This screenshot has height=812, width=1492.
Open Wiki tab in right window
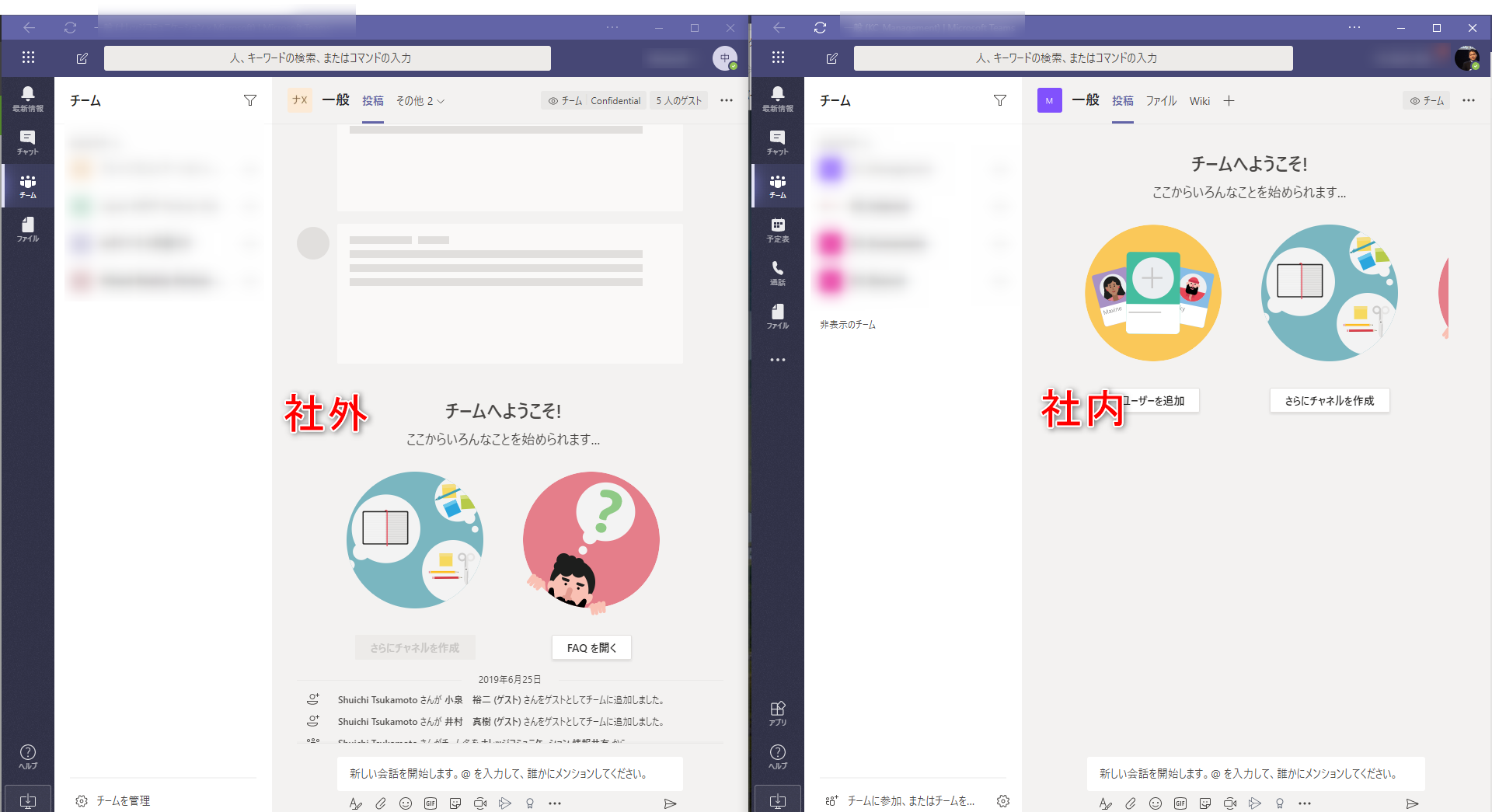pos(1200,101)
